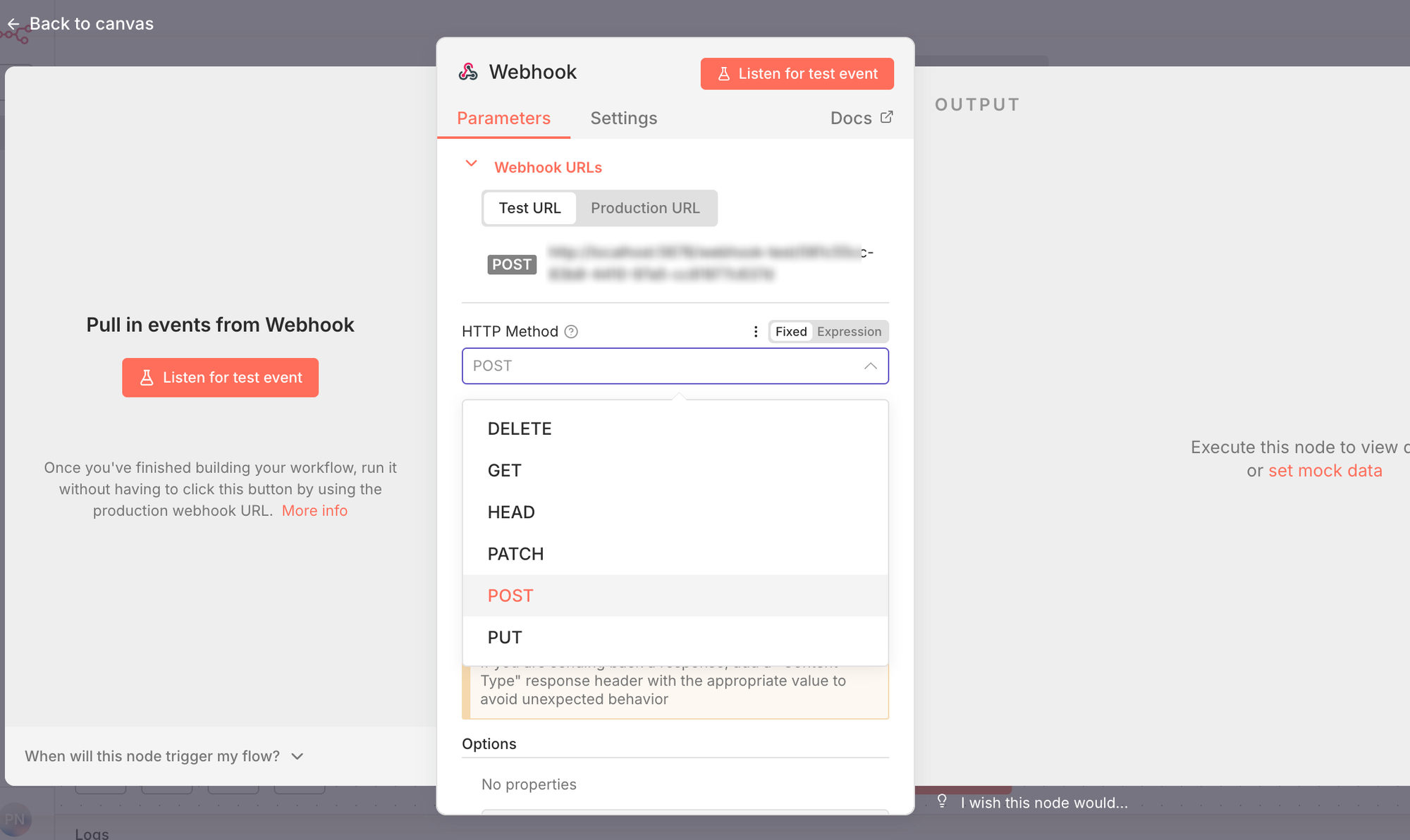
Task: Click the Webhook node icon in header
Action: coord(468,72)
